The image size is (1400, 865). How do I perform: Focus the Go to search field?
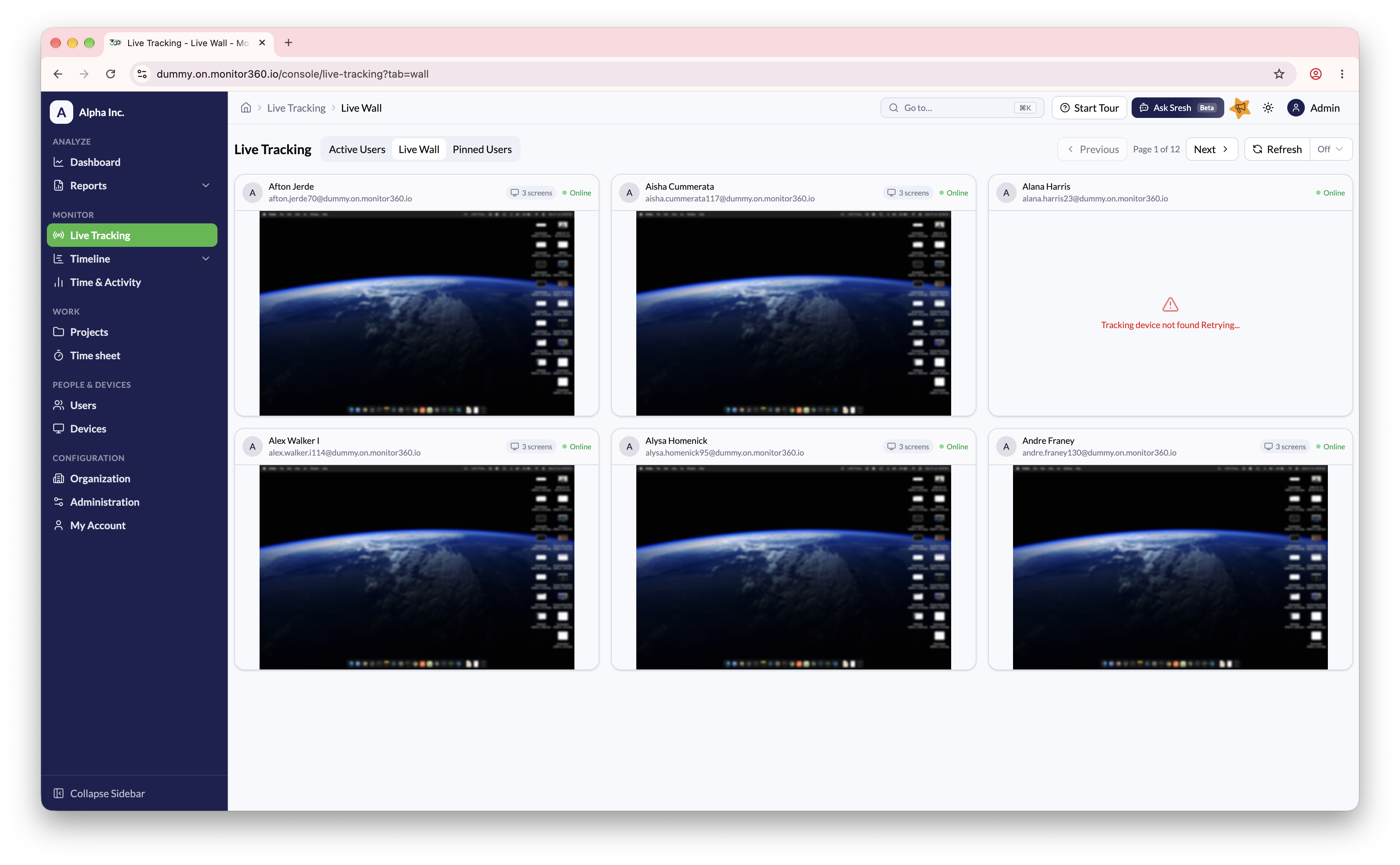[962, 108]
